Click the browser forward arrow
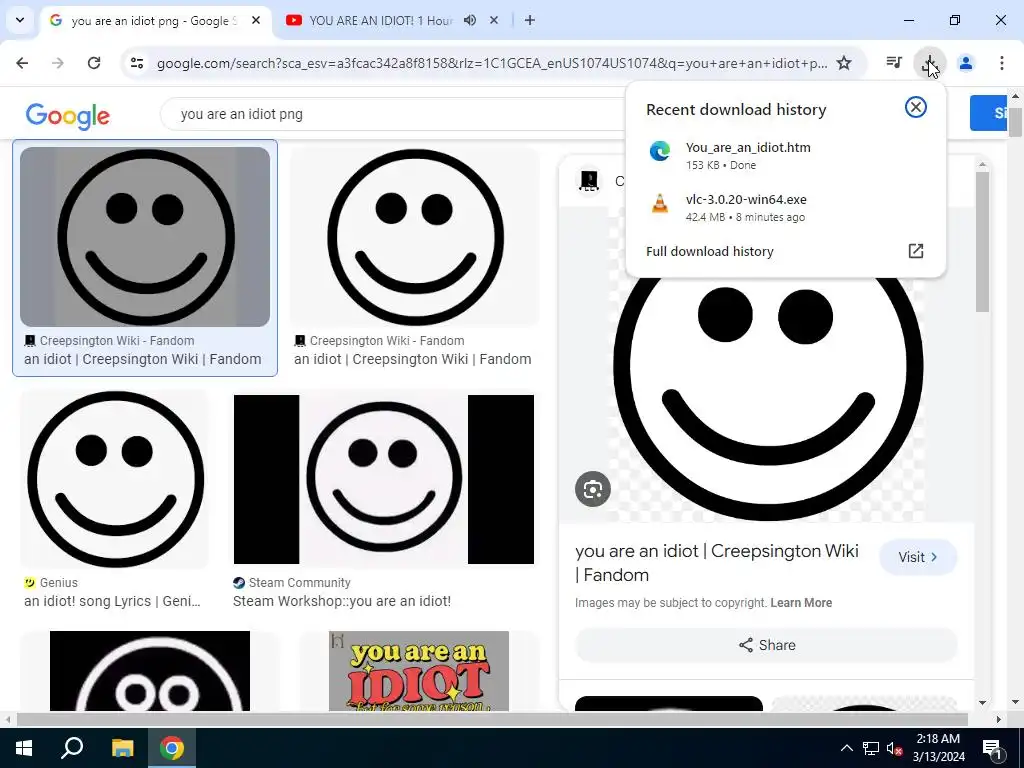Viewport: 1024px width, 768px height. tap(57, 63)
